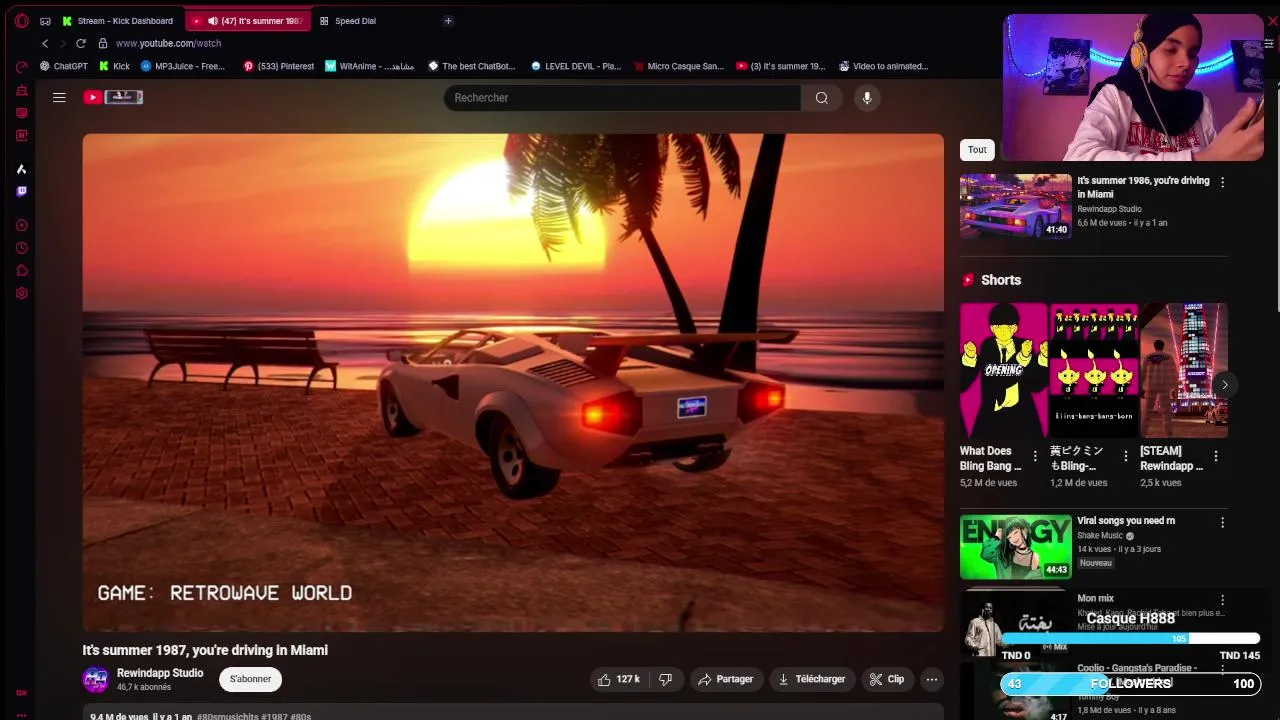
Task: Open the (533) Pinterest bookmark
Action: pyautogui.click(x=279, y=66)
